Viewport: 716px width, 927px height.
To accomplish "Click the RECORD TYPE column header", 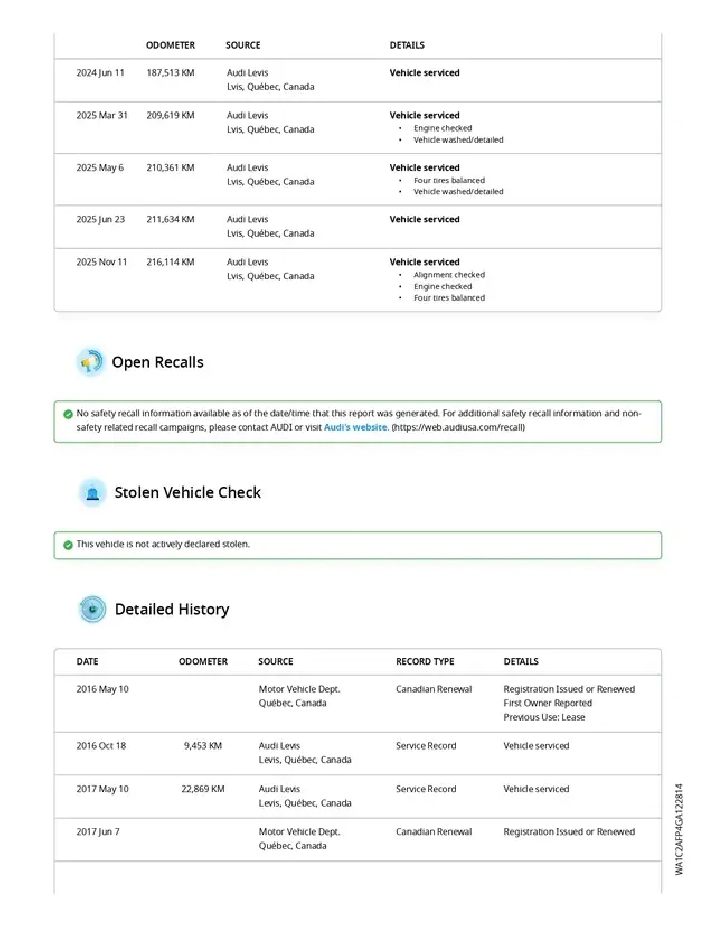I will coord(425,661).
